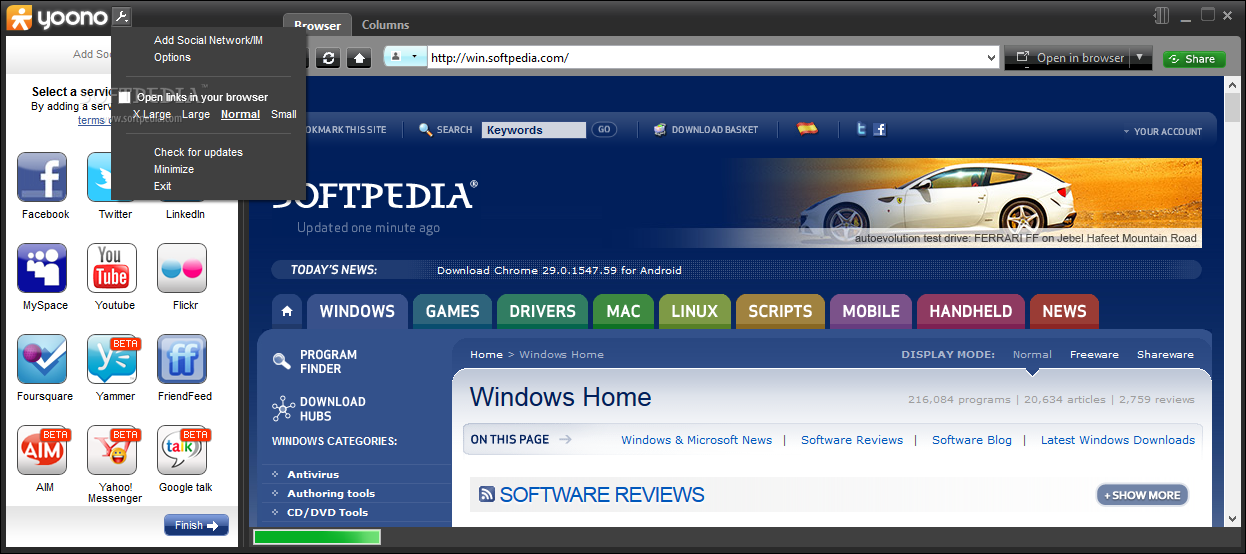Switch display mode to Shareware

click(x=1165, y=354)
